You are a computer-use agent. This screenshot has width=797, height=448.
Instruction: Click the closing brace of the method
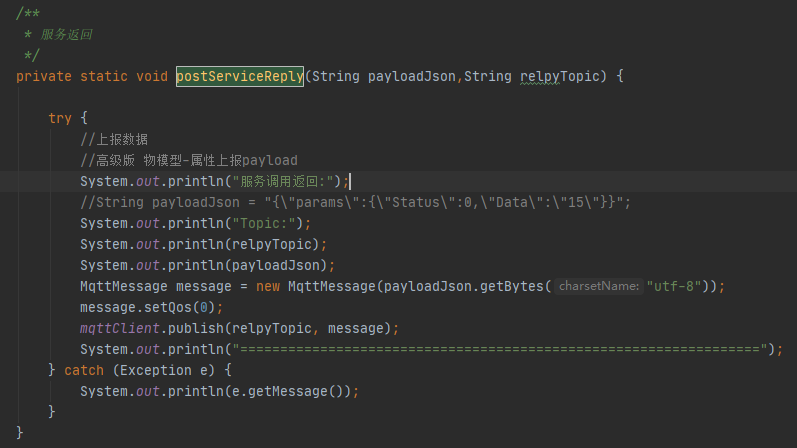pos(20,433)
